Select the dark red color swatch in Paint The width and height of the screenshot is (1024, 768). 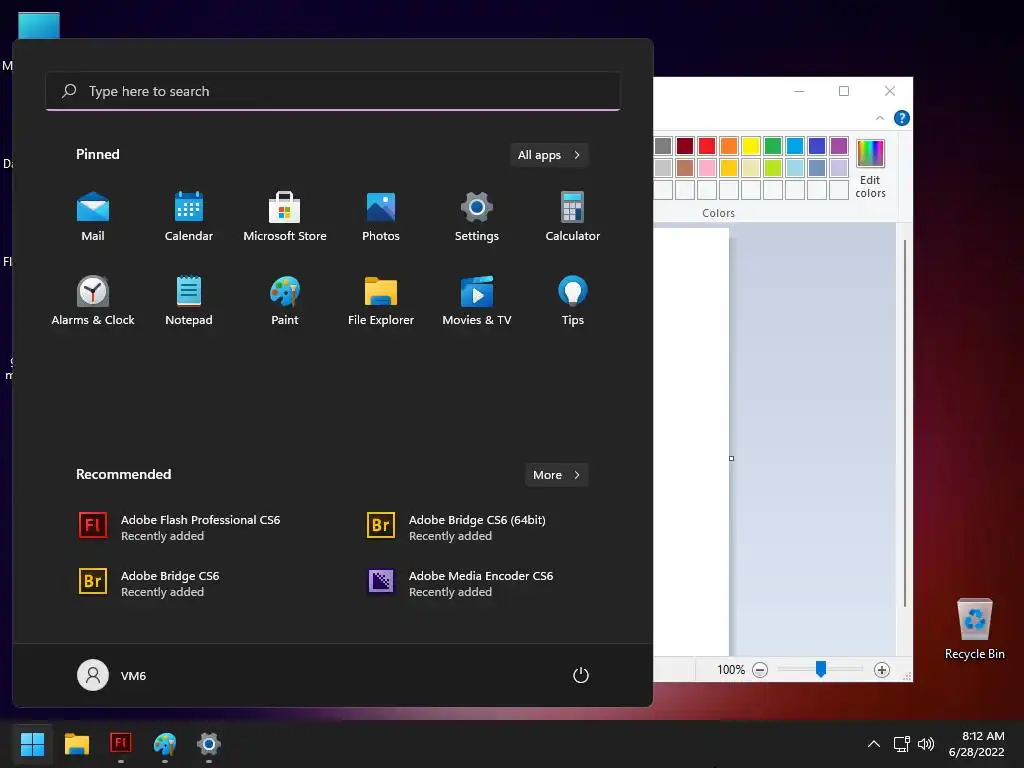[x=685, y=146]
